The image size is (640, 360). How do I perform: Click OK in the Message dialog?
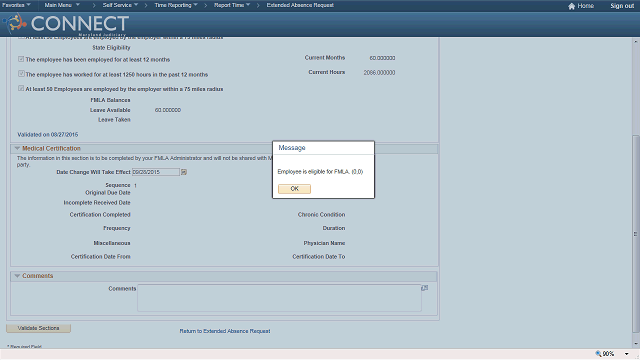pyautogui.click(x=294, y=189)
